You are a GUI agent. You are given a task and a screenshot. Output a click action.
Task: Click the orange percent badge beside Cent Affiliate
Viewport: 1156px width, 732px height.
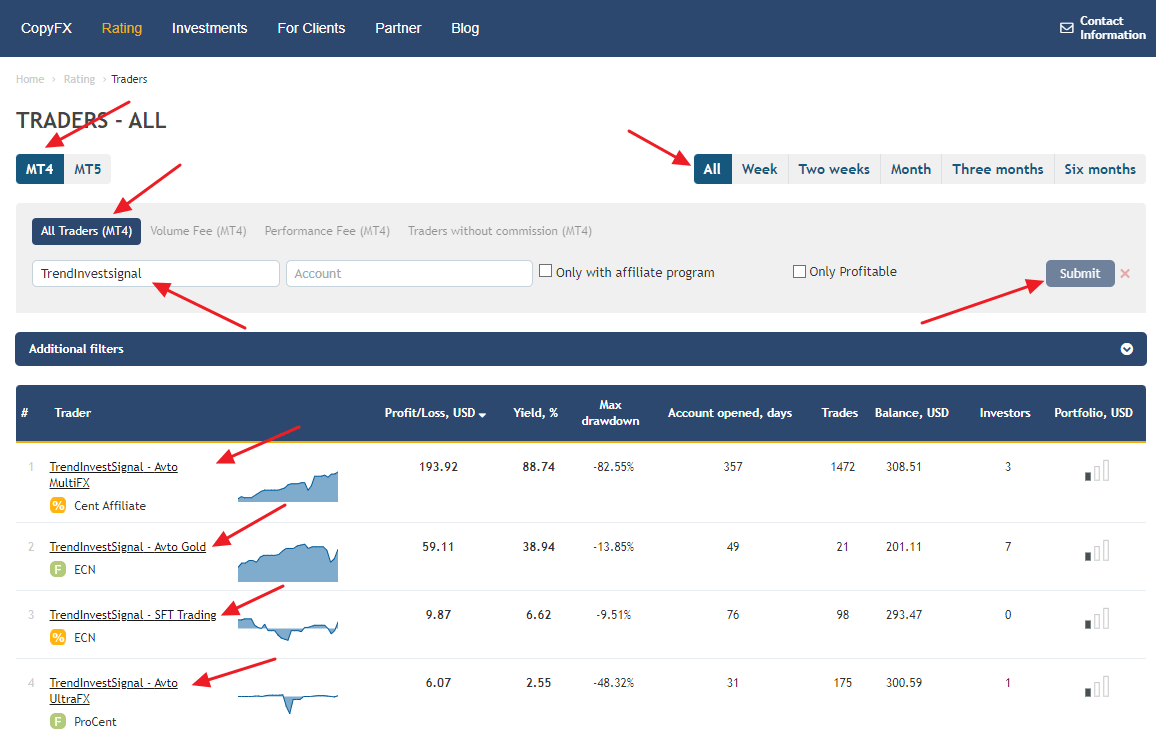[x=58, y=506]
